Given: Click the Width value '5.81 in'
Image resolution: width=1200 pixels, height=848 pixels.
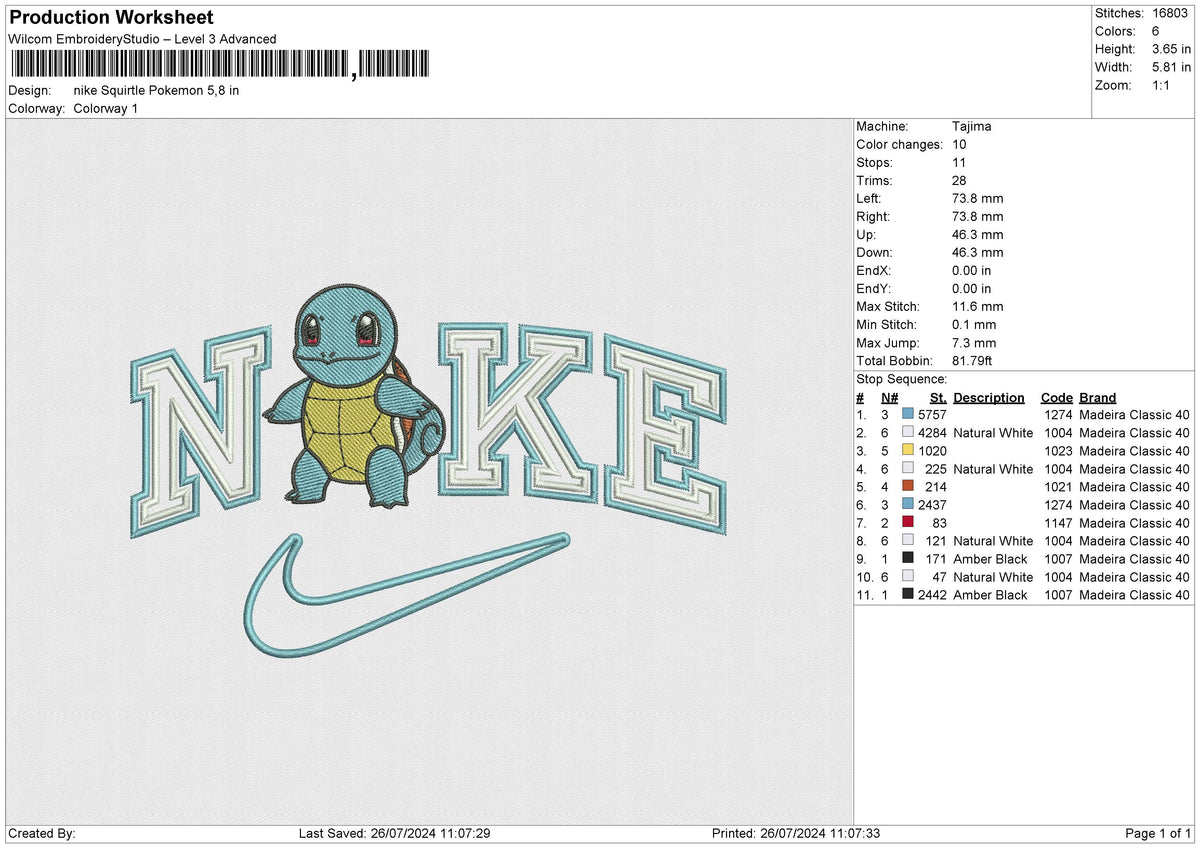Looking at the screenshot, I should 1170,67.
